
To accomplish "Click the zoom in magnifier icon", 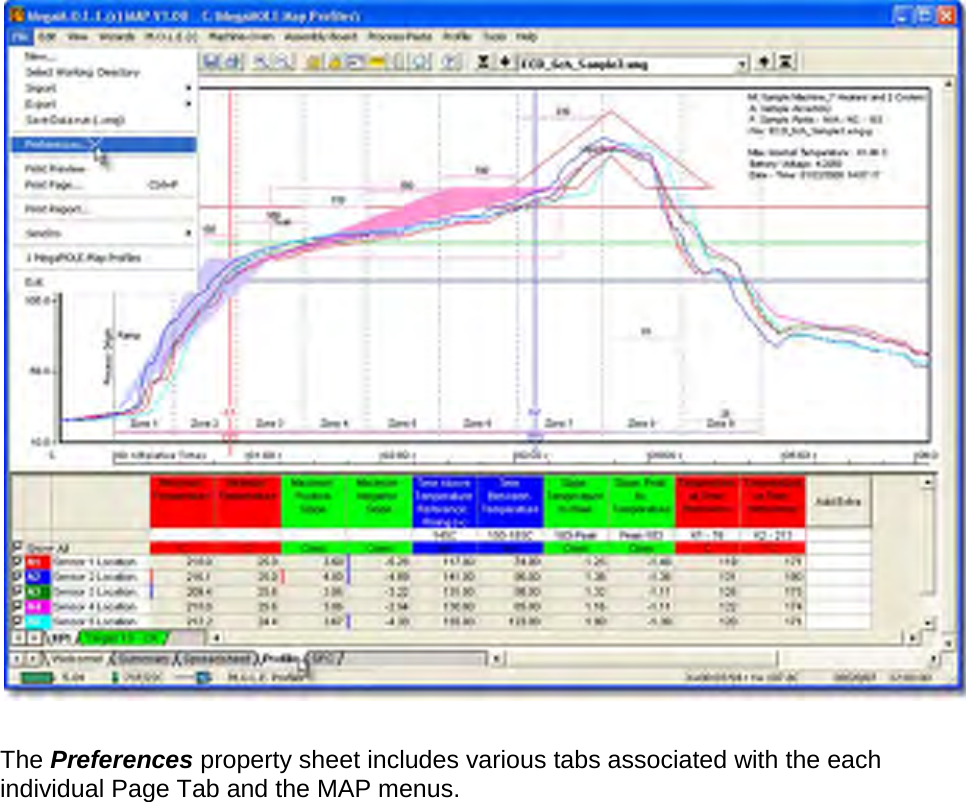I will [x=261, y=62].
